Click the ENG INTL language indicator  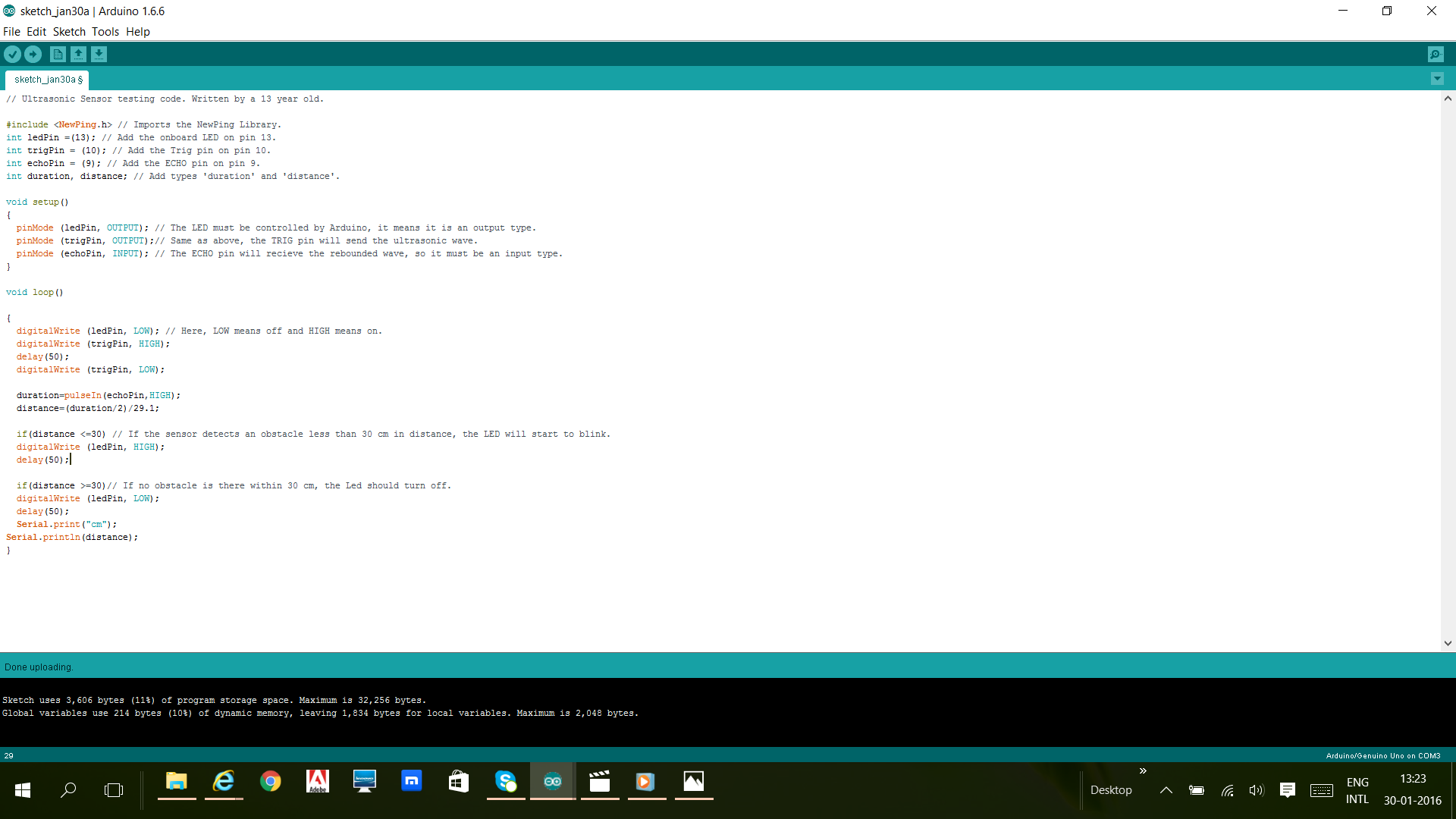pos(1357,790)
